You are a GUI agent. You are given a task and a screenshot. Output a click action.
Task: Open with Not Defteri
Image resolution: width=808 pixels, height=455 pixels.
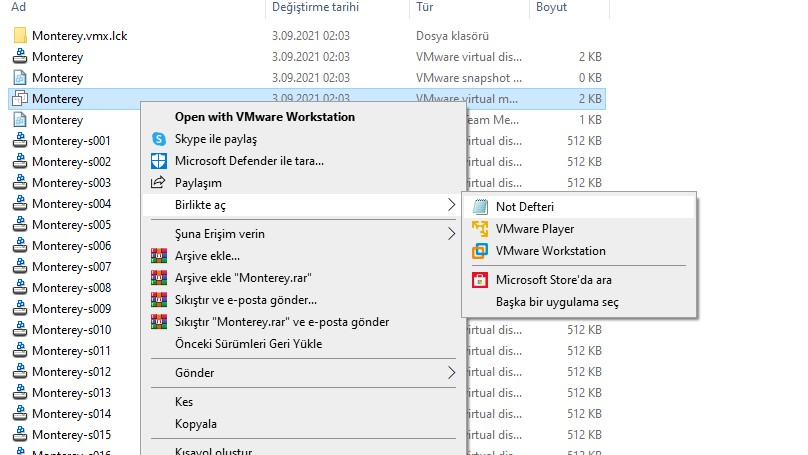[x=525, y=207]
